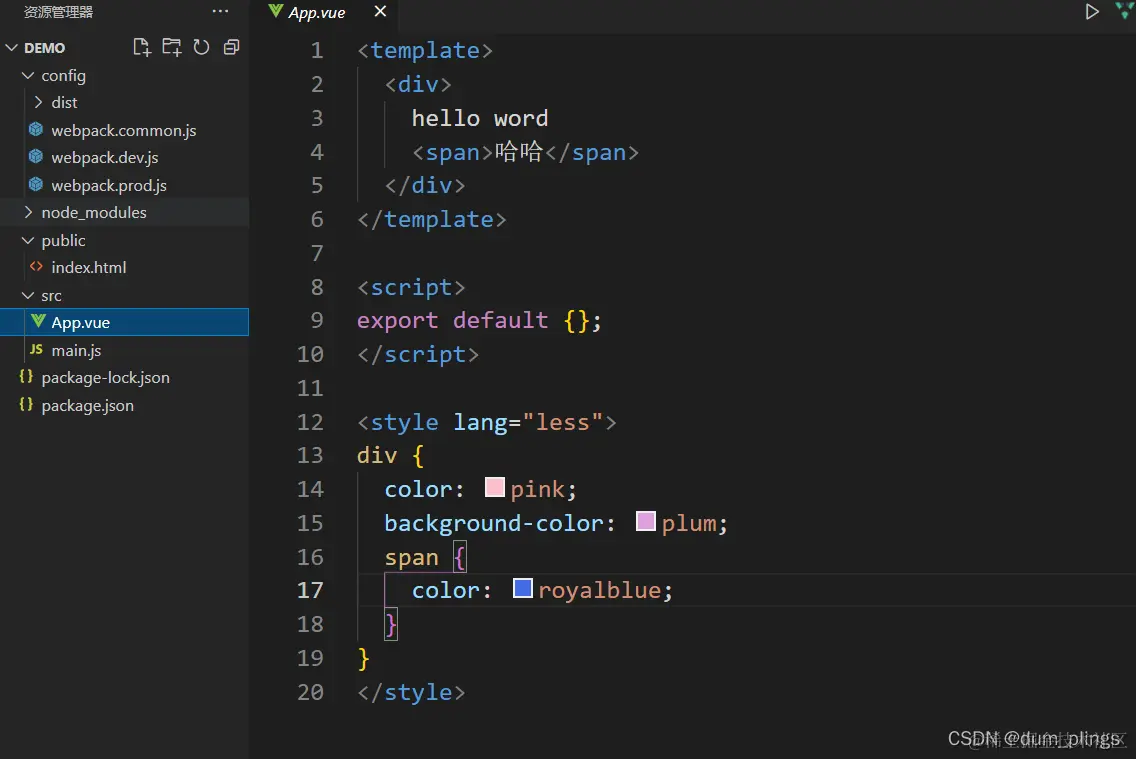The width and height of the screenshot is (1136, 759).
Task: Click the Vue icon beside App.vue in tree
Action: pos(38,322)
